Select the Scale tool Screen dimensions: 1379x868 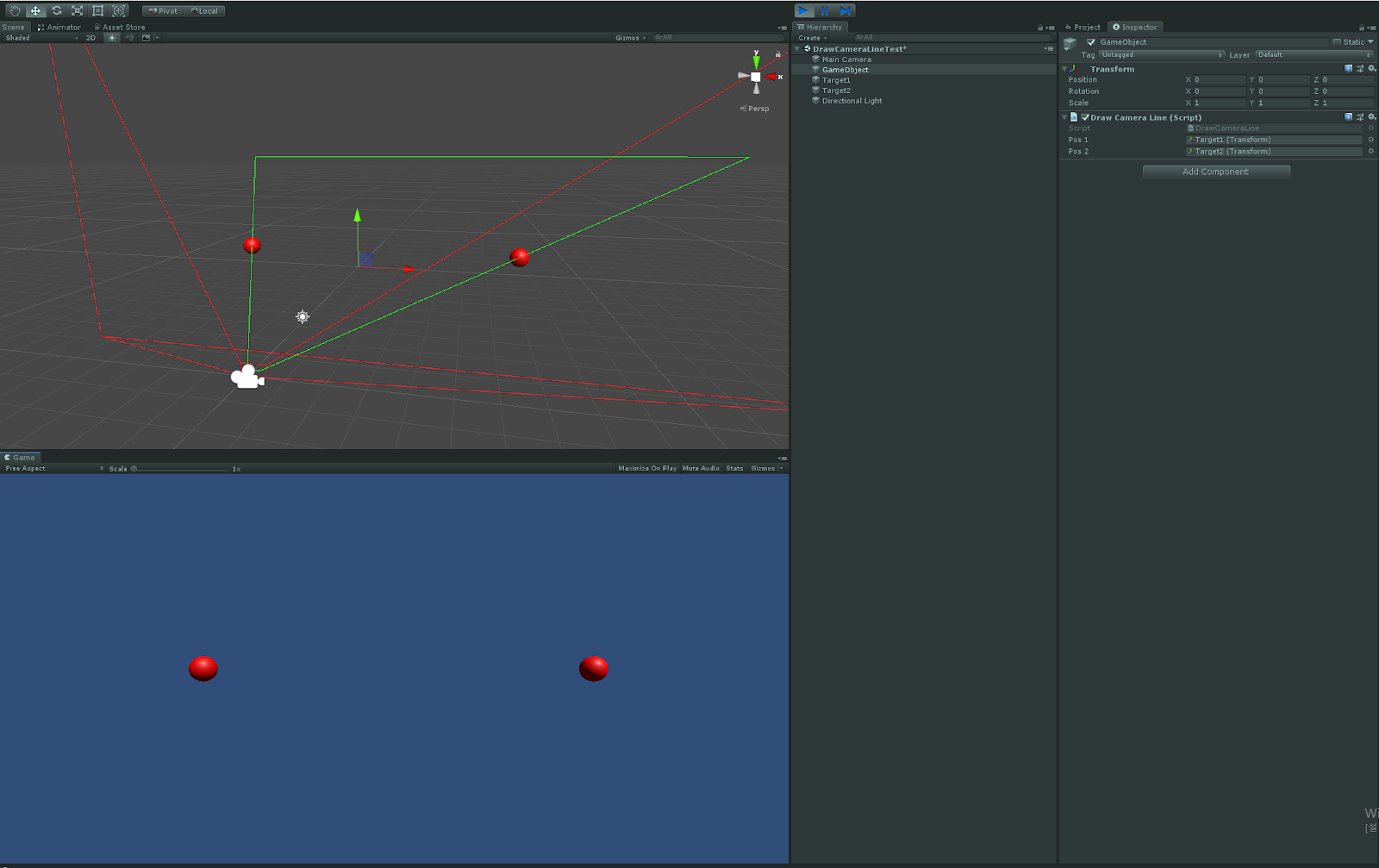(77, 10)
